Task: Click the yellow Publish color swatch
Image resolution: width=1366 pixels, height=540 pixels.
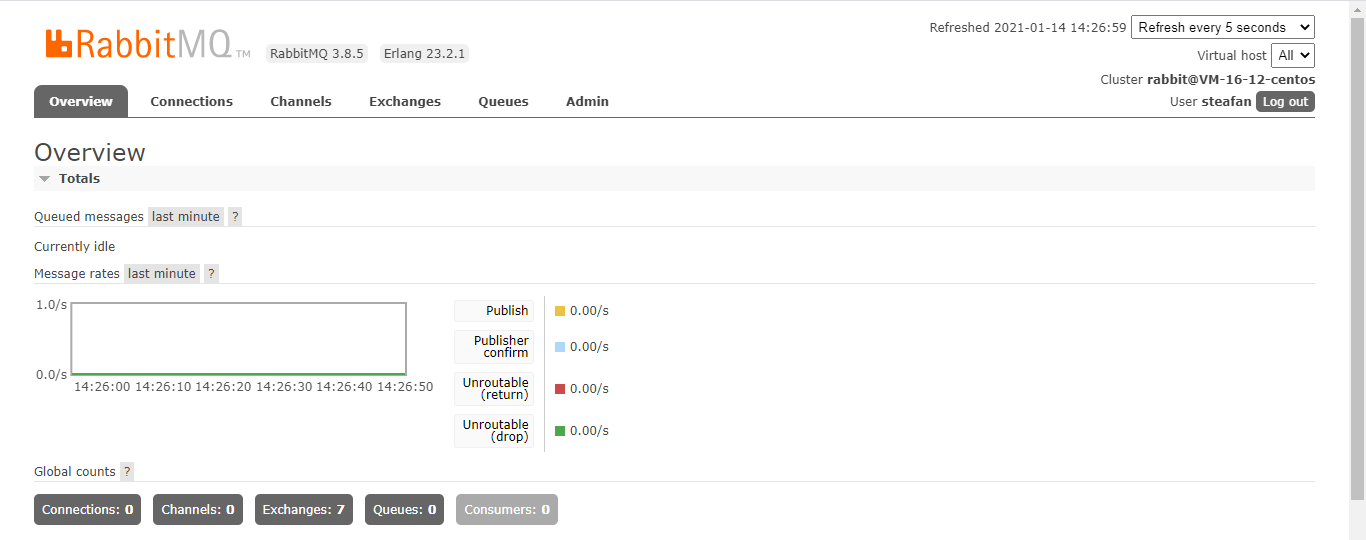Action: click(560, 311)
